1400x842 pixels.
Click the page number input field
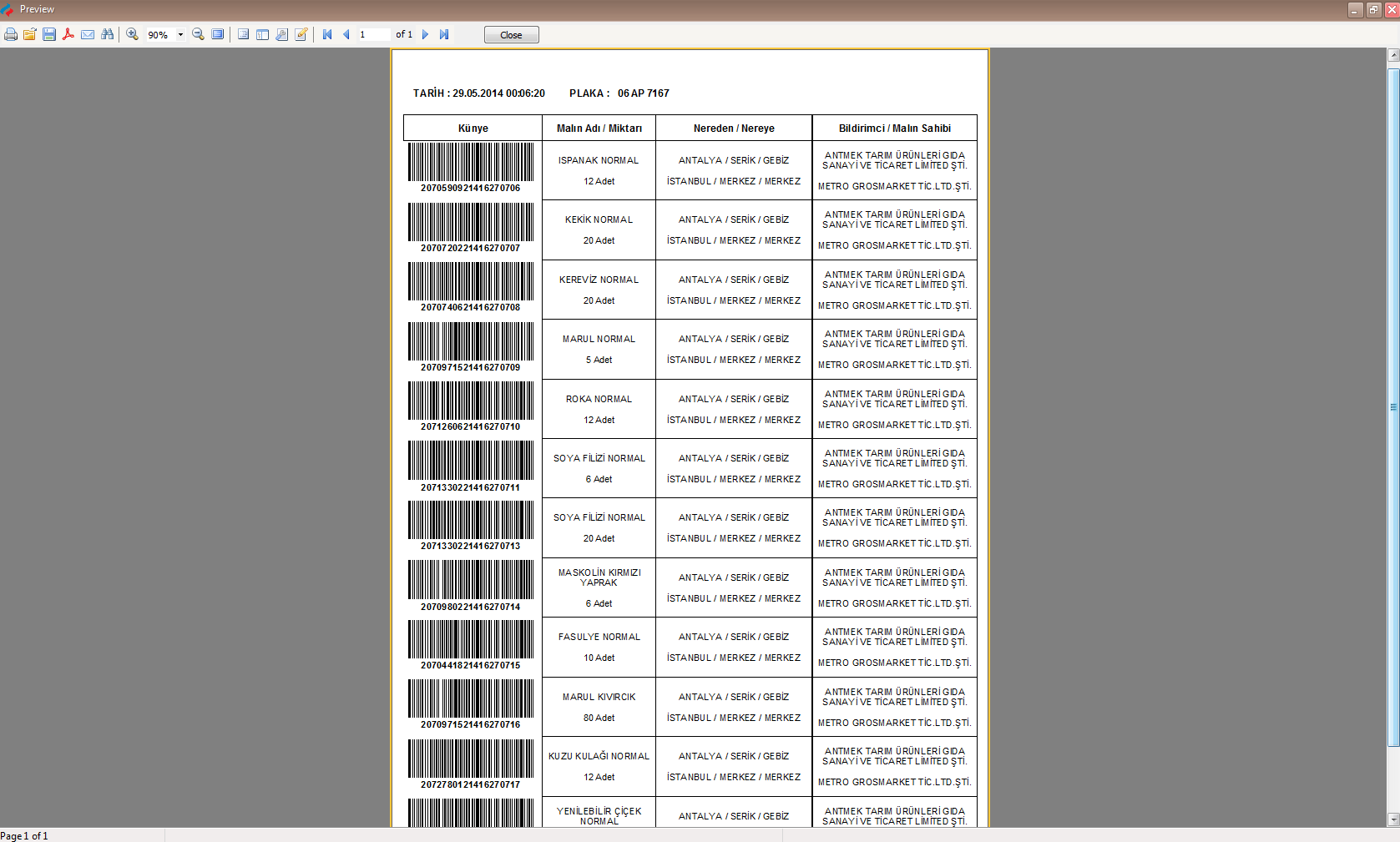point(374,34)
